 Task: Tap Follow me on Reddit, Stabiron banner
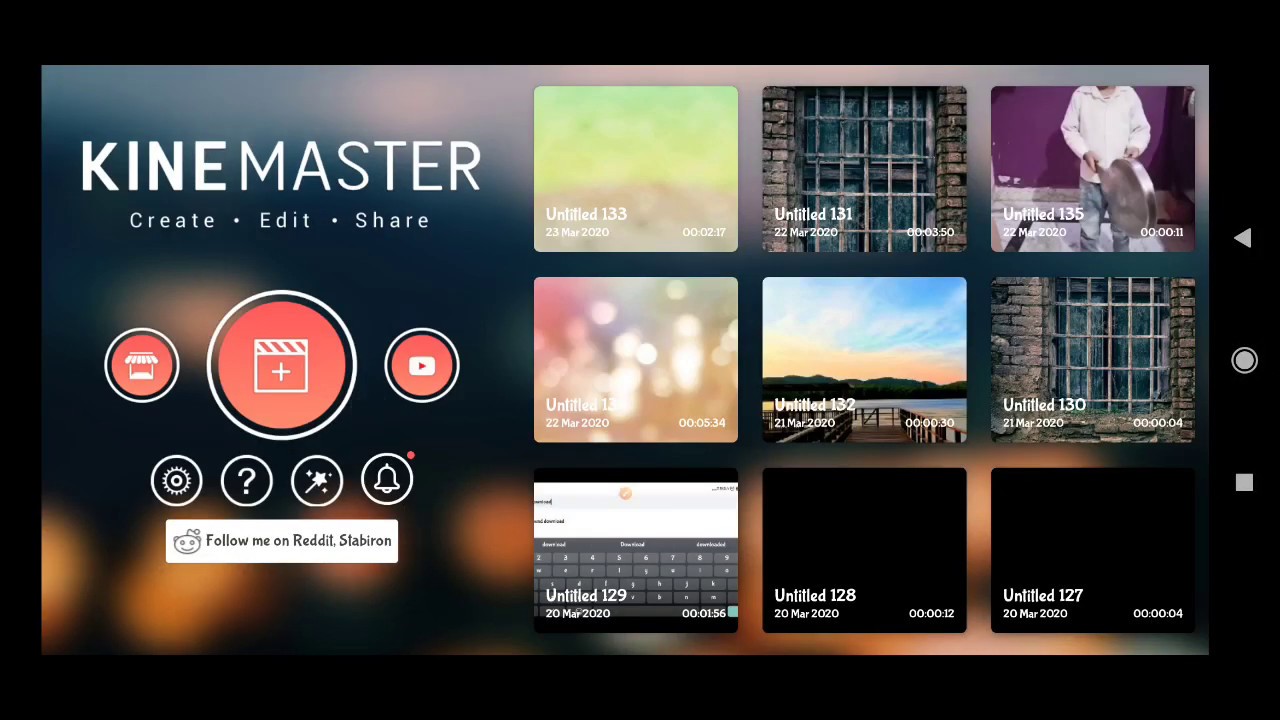(282, 541)
